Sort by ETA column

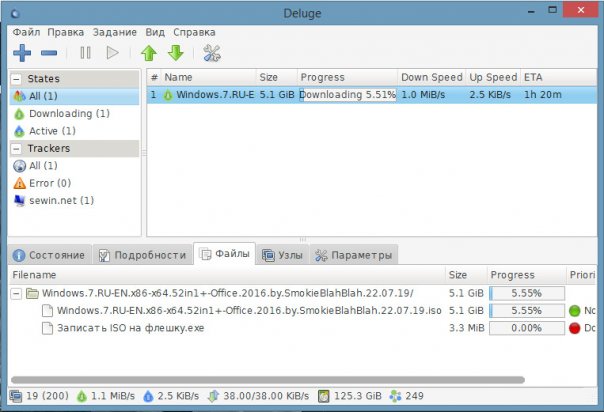click(x=559, y=77)
